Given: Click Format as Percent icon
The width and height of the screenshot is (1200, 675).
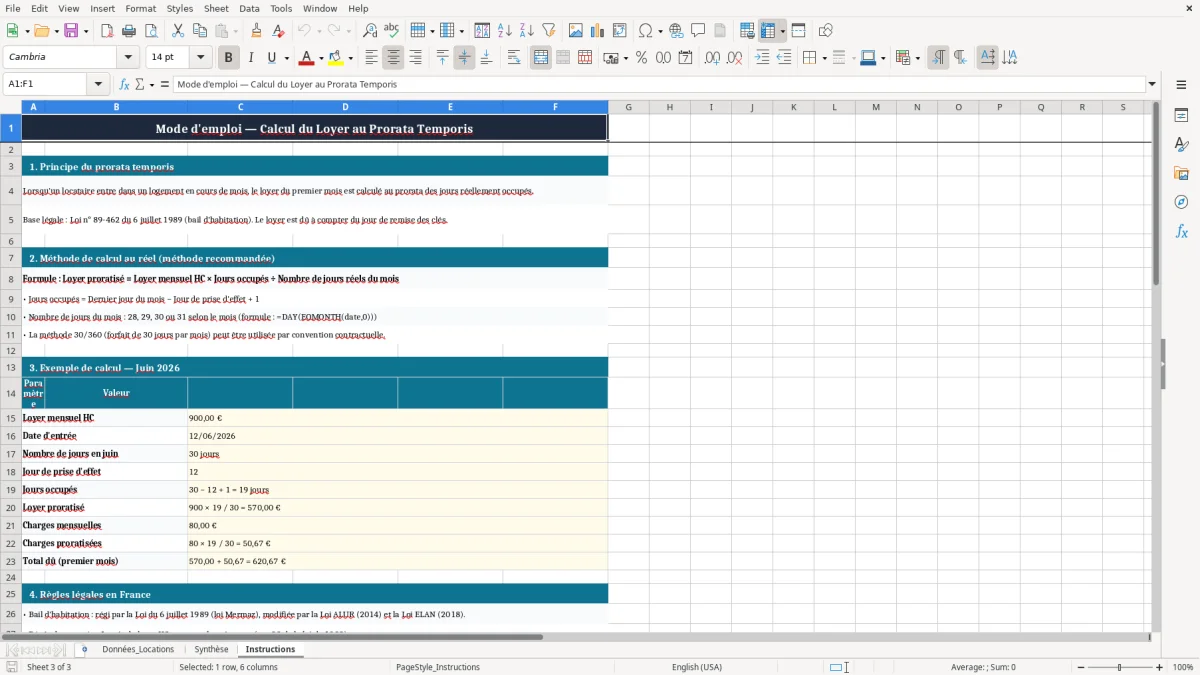Looking at the screenshot, I should pyautogui.click(x=641, y=58).
